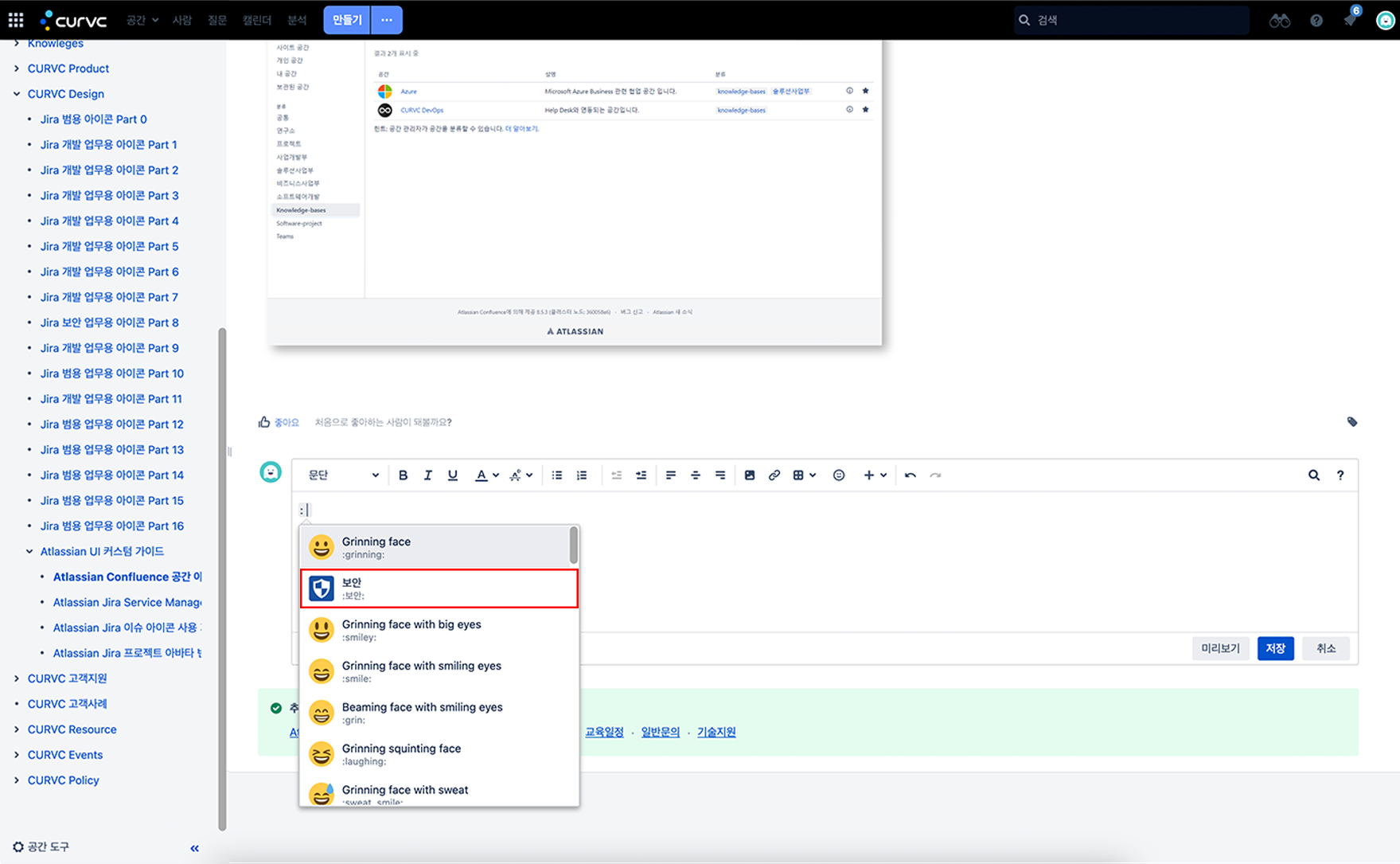Toggle underline formatting in comment editor

452,475
